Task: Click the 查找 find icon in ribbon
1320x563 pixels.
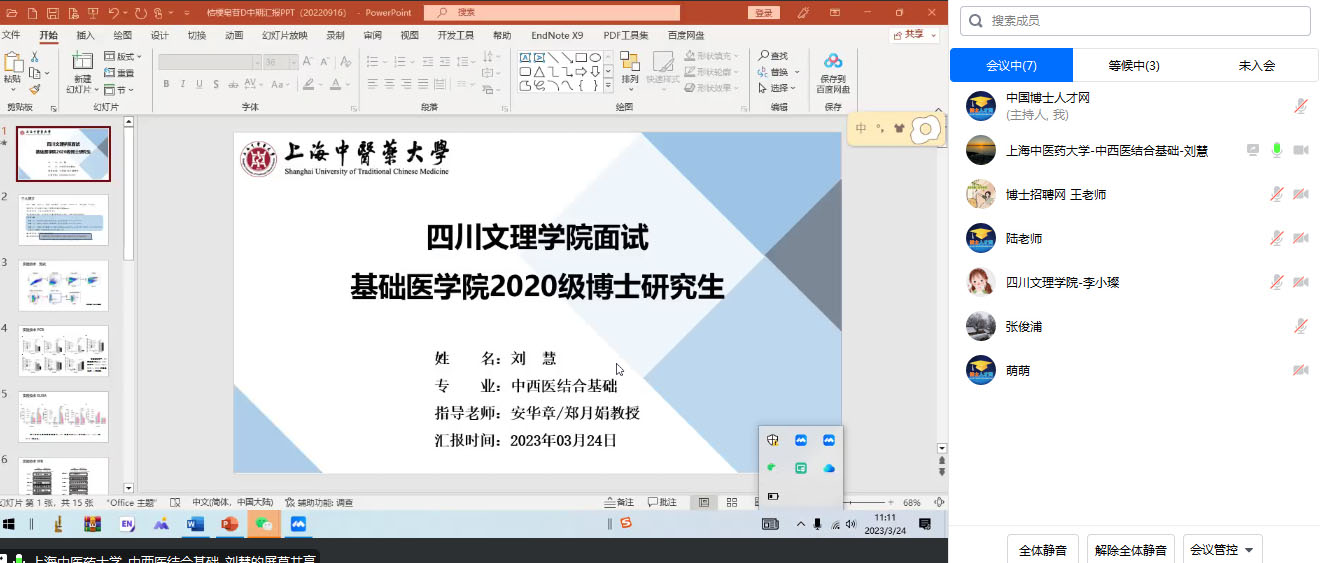Action: (x=773, y=56)
